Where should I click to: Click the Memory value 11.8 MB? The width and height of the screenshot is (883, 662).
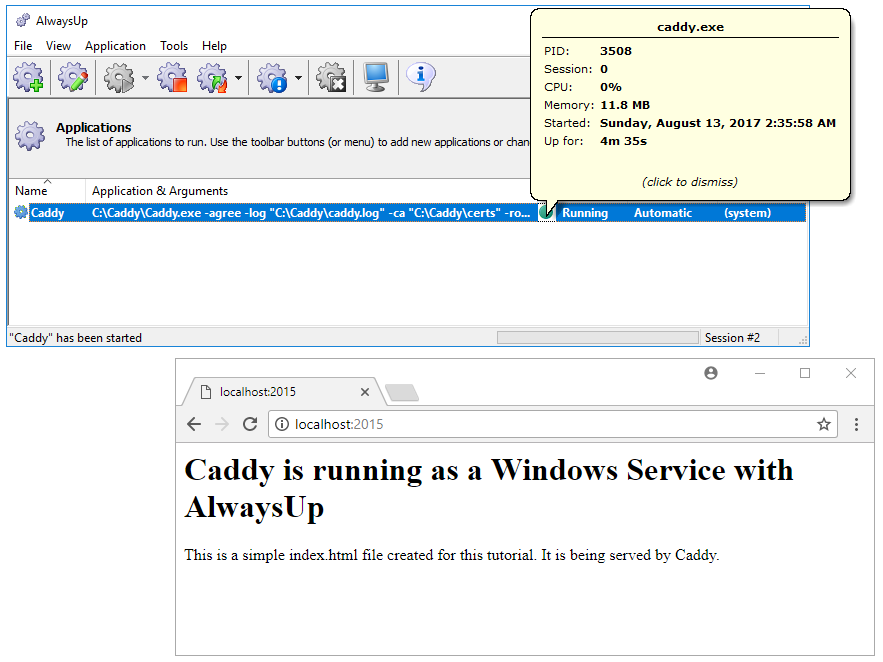[x=625, y=105]
